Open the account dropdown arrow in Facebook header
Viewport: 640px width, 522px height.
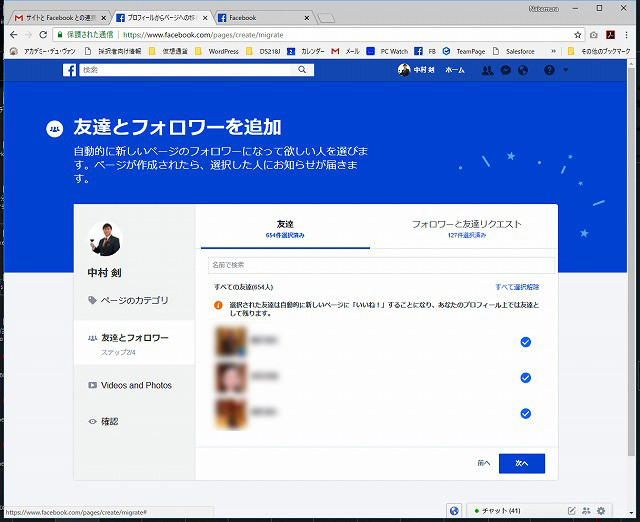pyautogui.click(x=565, y=70)
